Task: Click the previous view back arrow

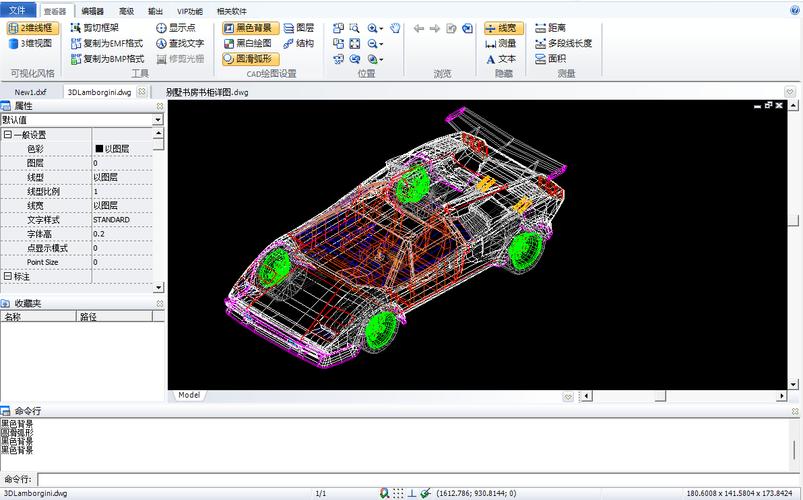Action: point(419,28)
